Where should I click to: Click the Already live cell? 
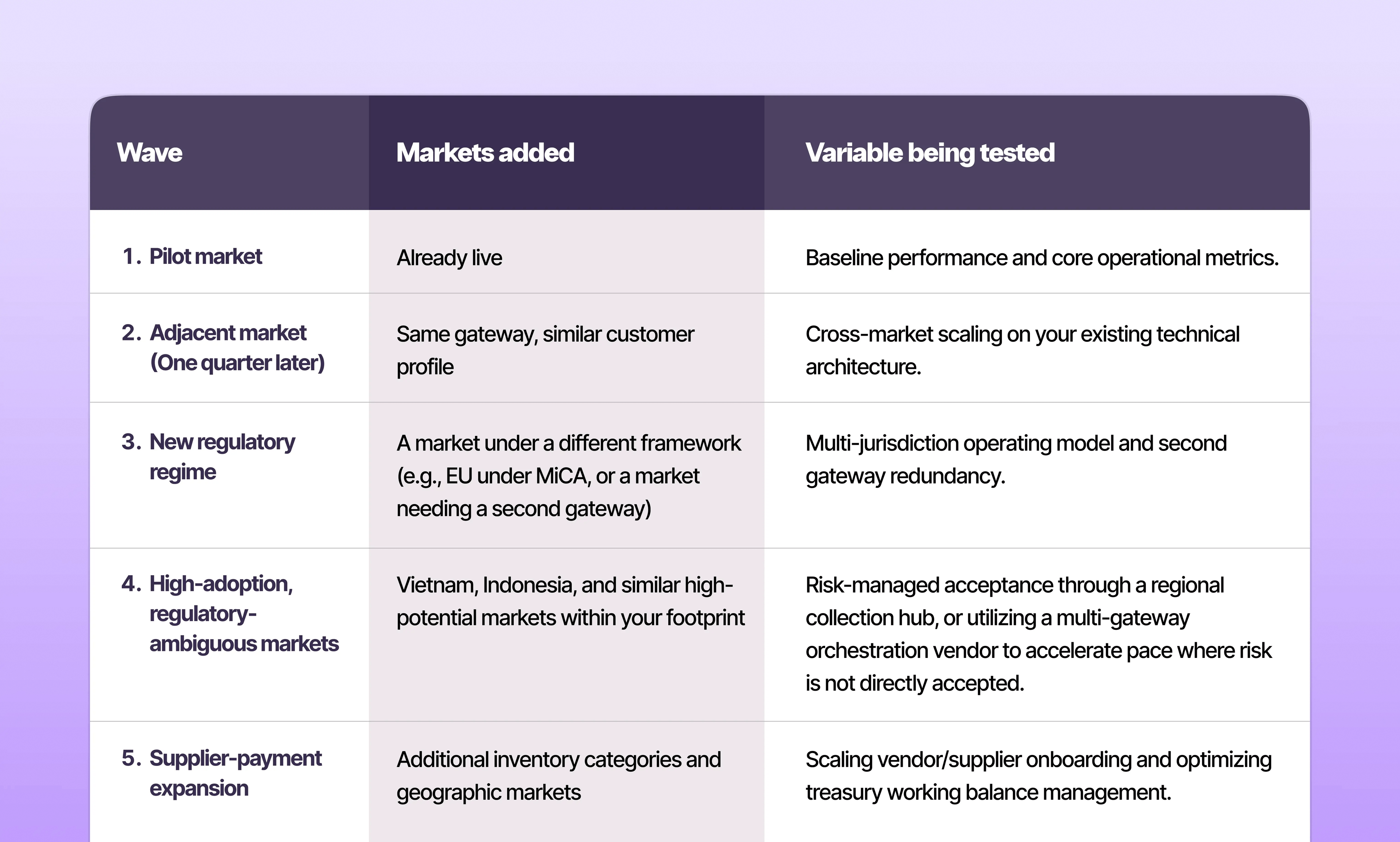(x=449, y=258)
